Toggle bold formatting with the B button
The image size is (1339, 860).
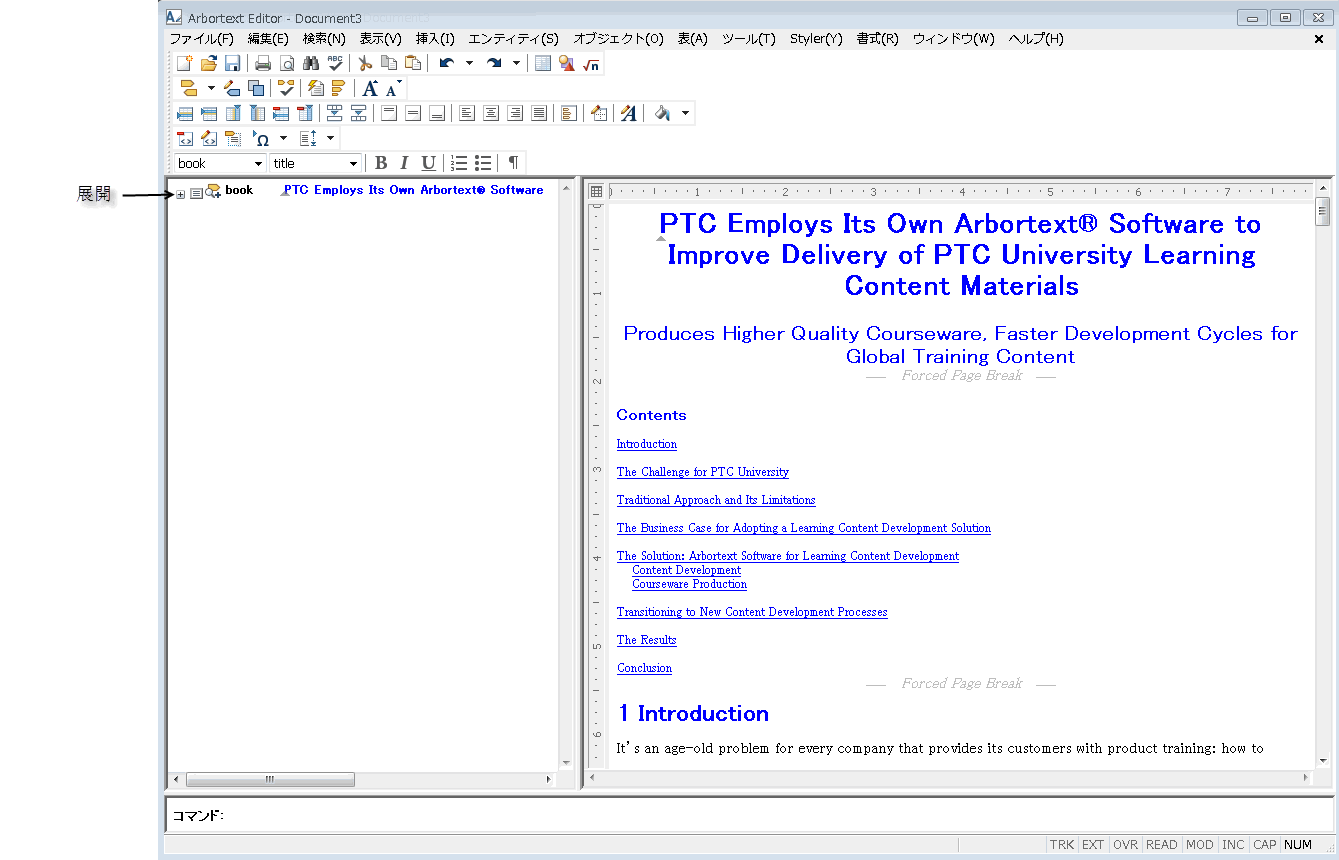381,163
